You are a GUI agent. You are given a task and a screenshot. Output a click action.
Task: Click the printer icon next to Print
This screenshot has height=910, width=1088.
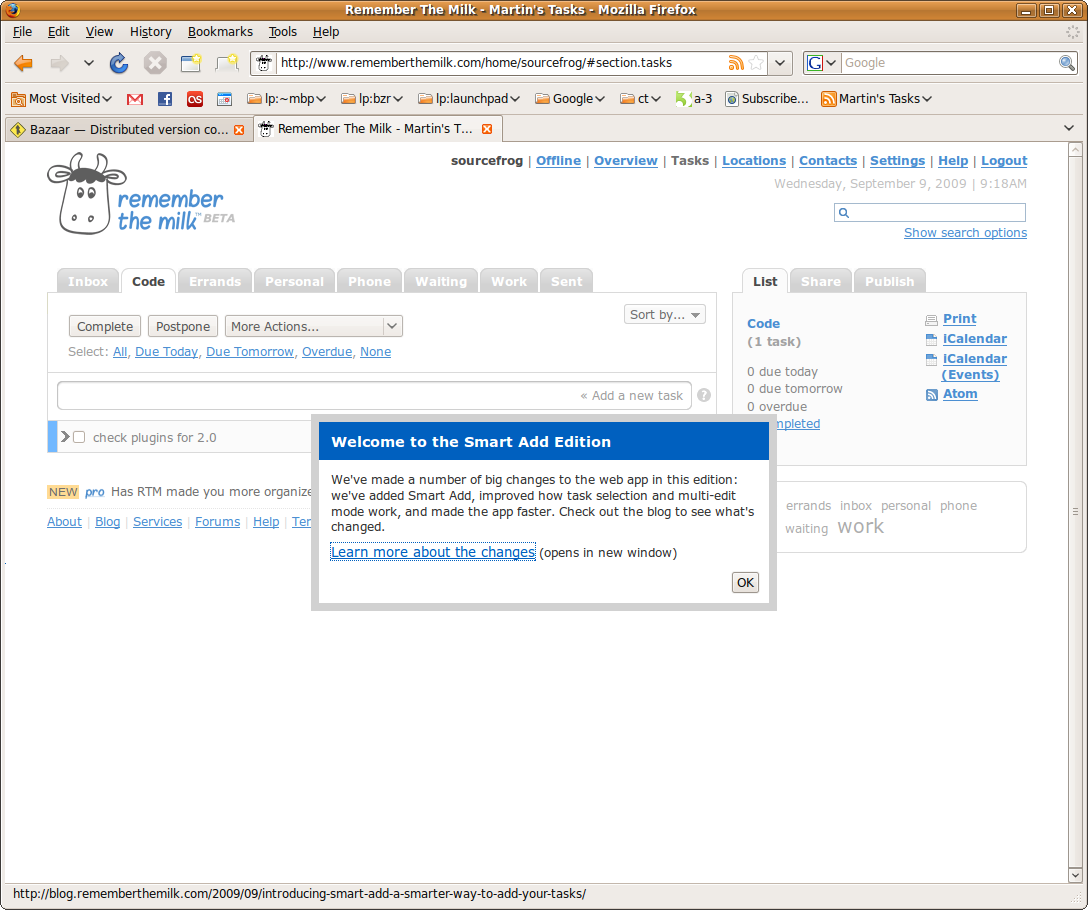[931, 320]
